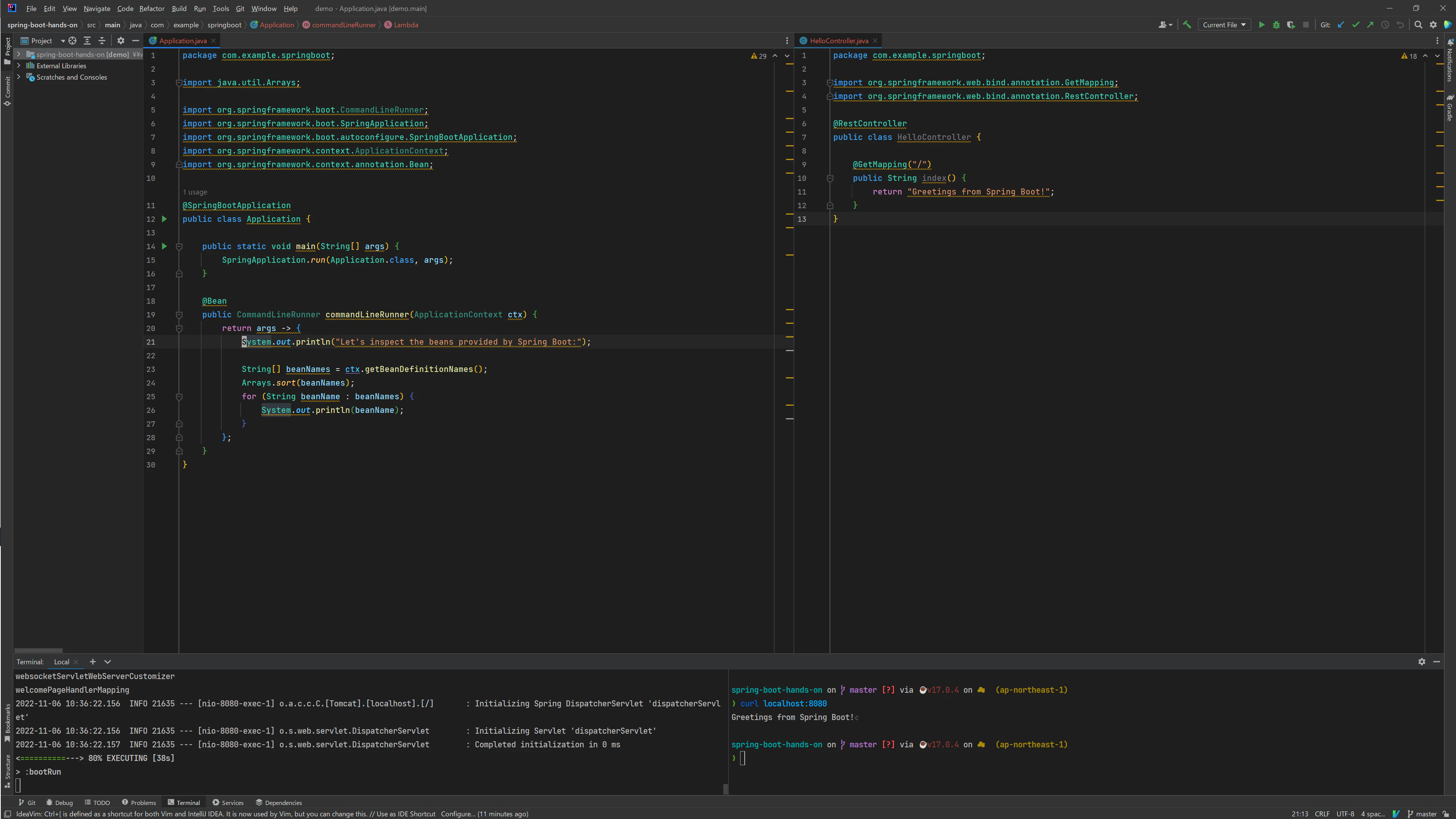The image size is (1456, 819).
Task: Open the Problems tool window tab
Action: click(139, 802)
